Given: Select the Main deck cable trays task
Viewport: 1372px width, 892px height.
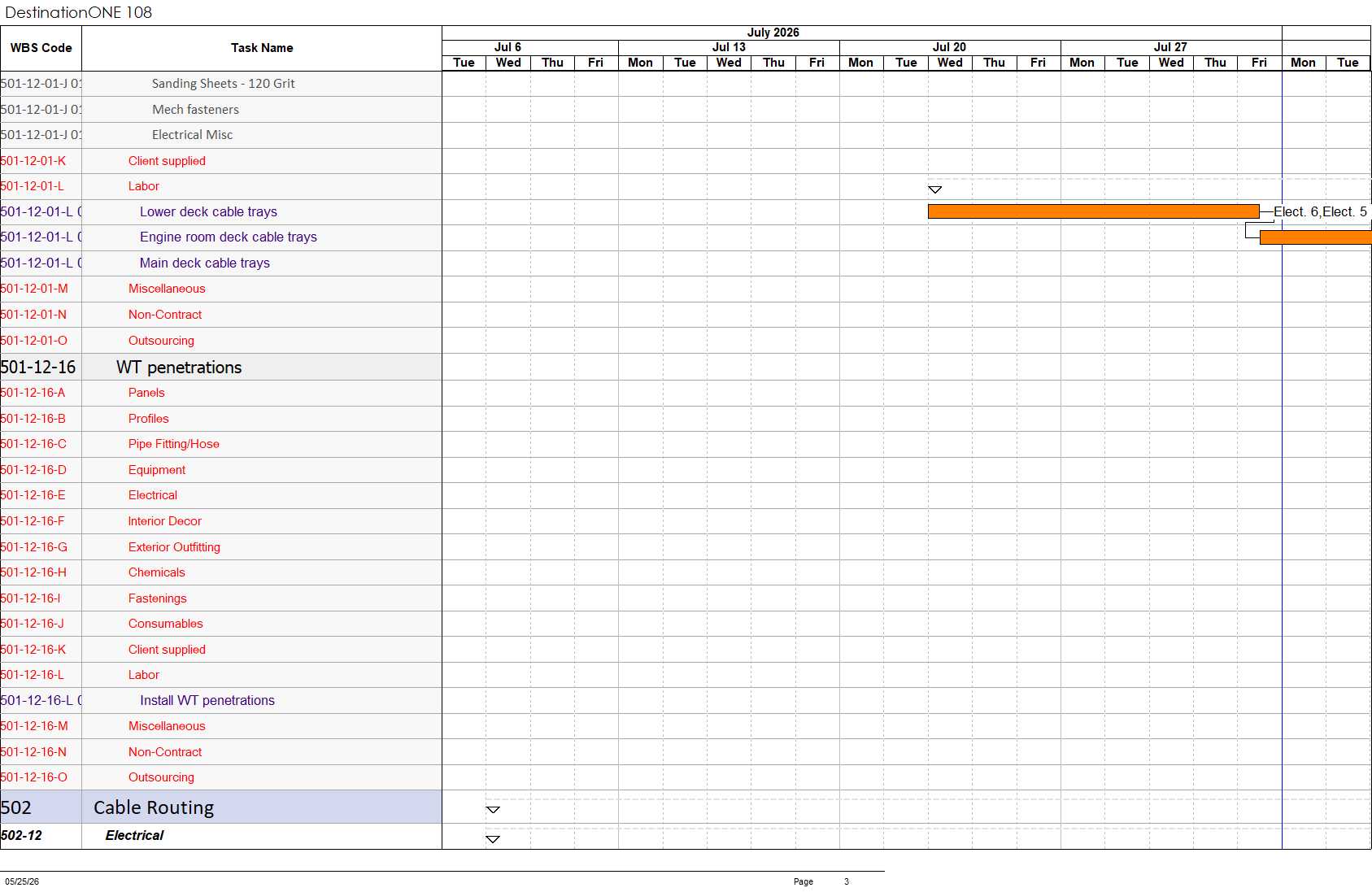Looking at the screenshot, I should point(205,263).
